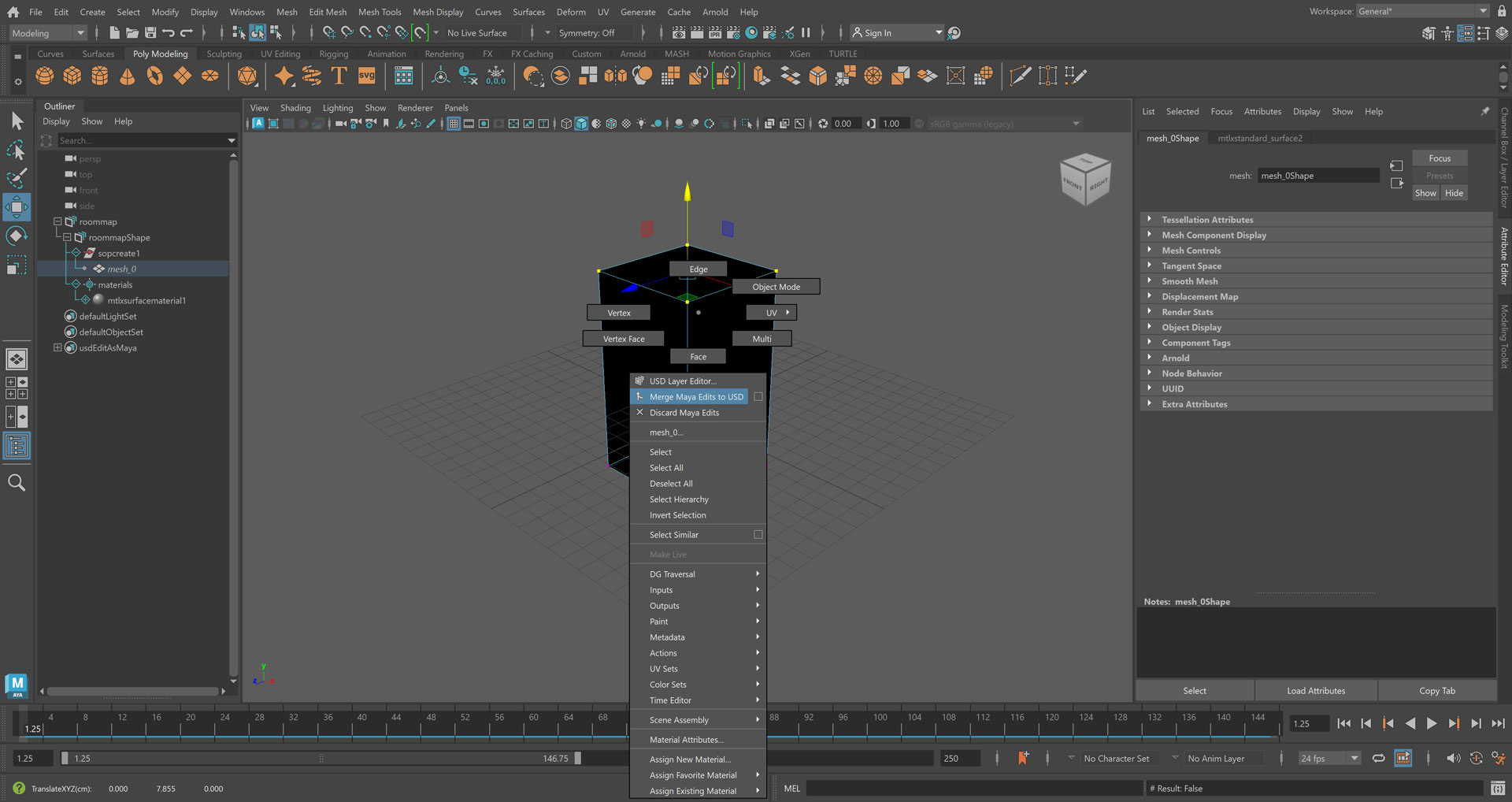Screen dimensions: 1512x802
Task: Switch to the mtlxstandard_surface2 tab
Action: click(1260, 138)
